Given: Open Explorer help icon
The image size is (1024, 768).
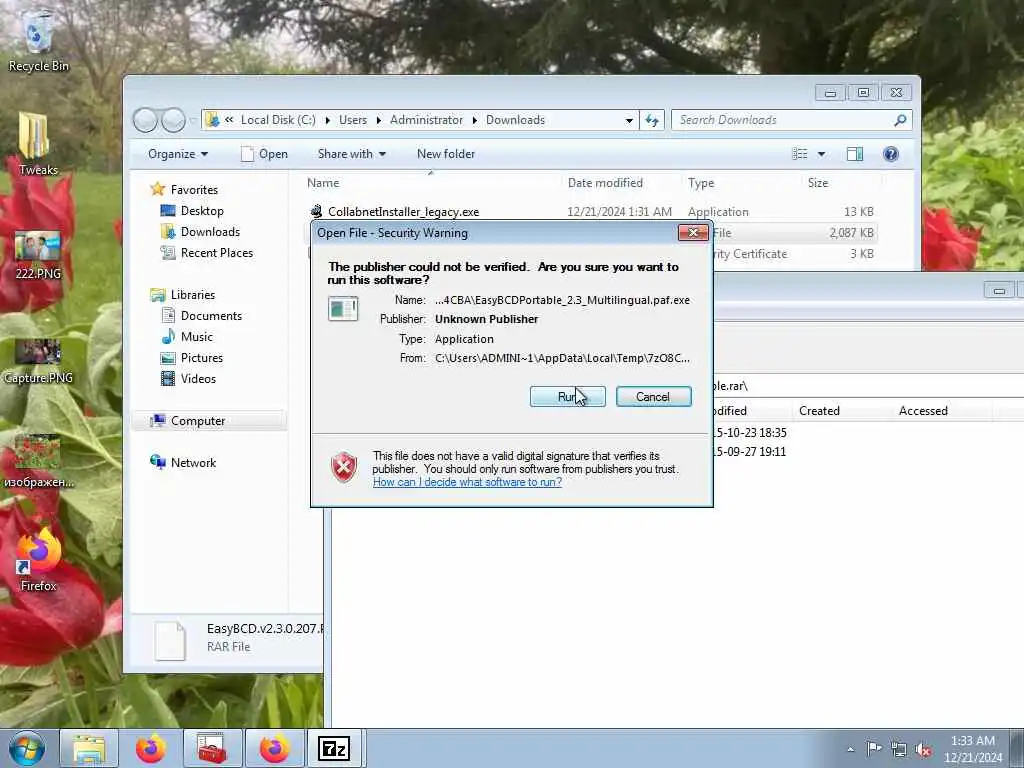Looking at the screenshot, I should click(x=891, y=154).
